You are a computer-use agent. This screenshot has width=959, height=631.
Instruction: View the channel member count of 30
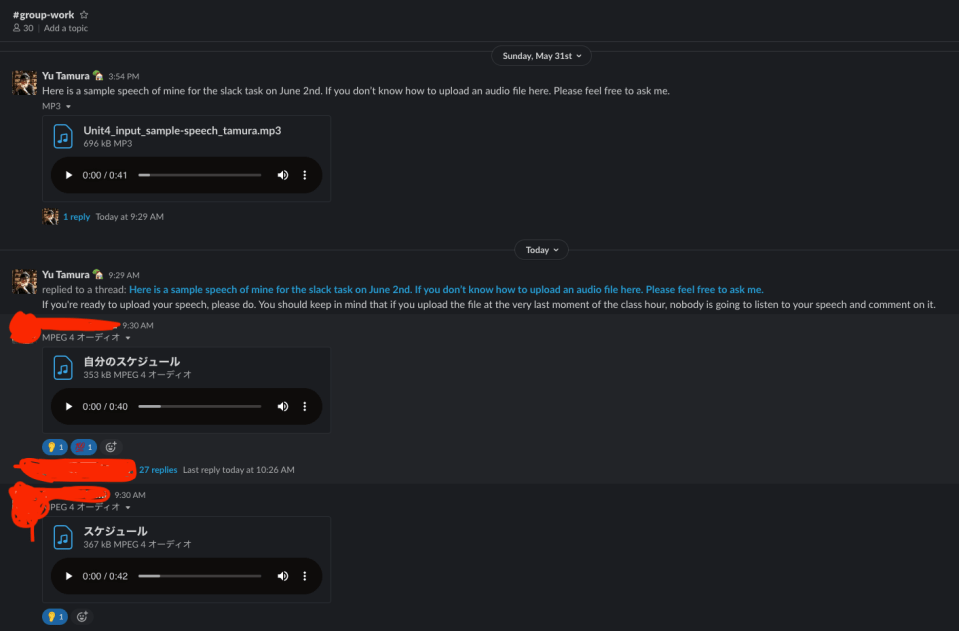coord(23,28)
